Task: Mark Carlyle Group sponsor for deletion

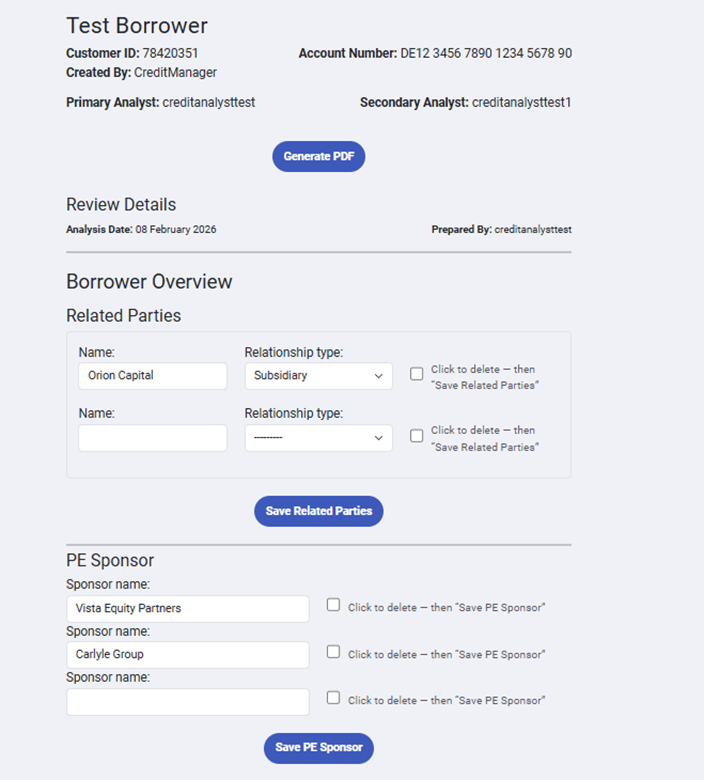Action: click(334, 651)
